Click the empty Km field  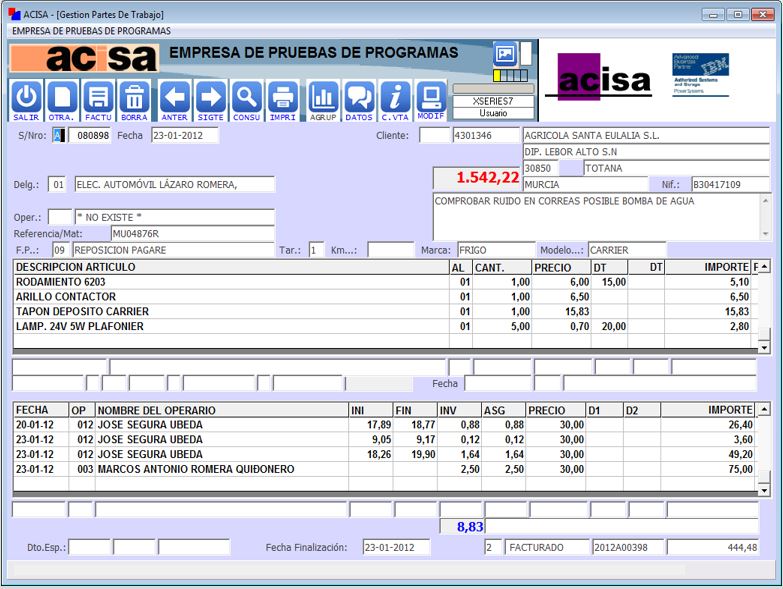tap(391, 250)
